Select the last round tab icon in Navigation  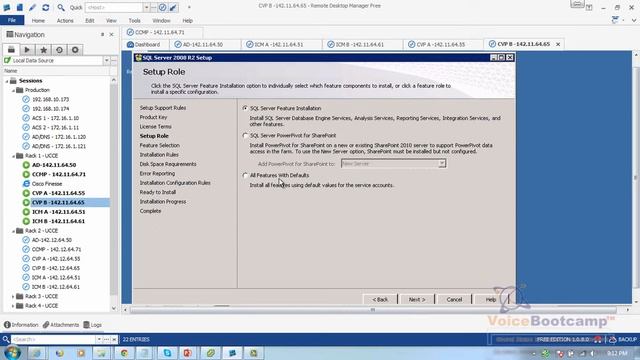pyautogui.click(x=75, y=49)
